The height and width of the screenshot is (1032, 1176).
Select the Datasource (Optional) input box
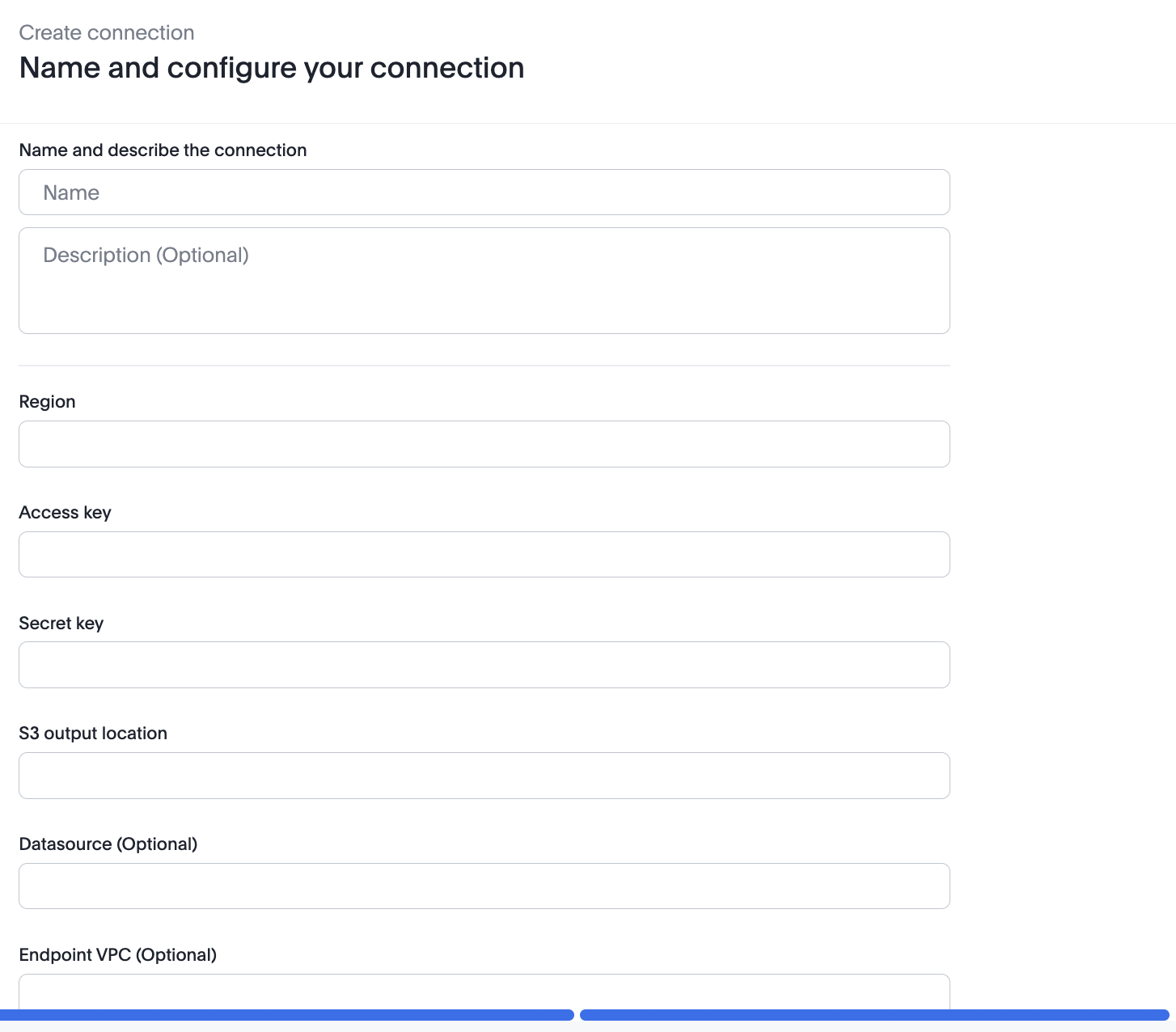[x=484, y=886]
